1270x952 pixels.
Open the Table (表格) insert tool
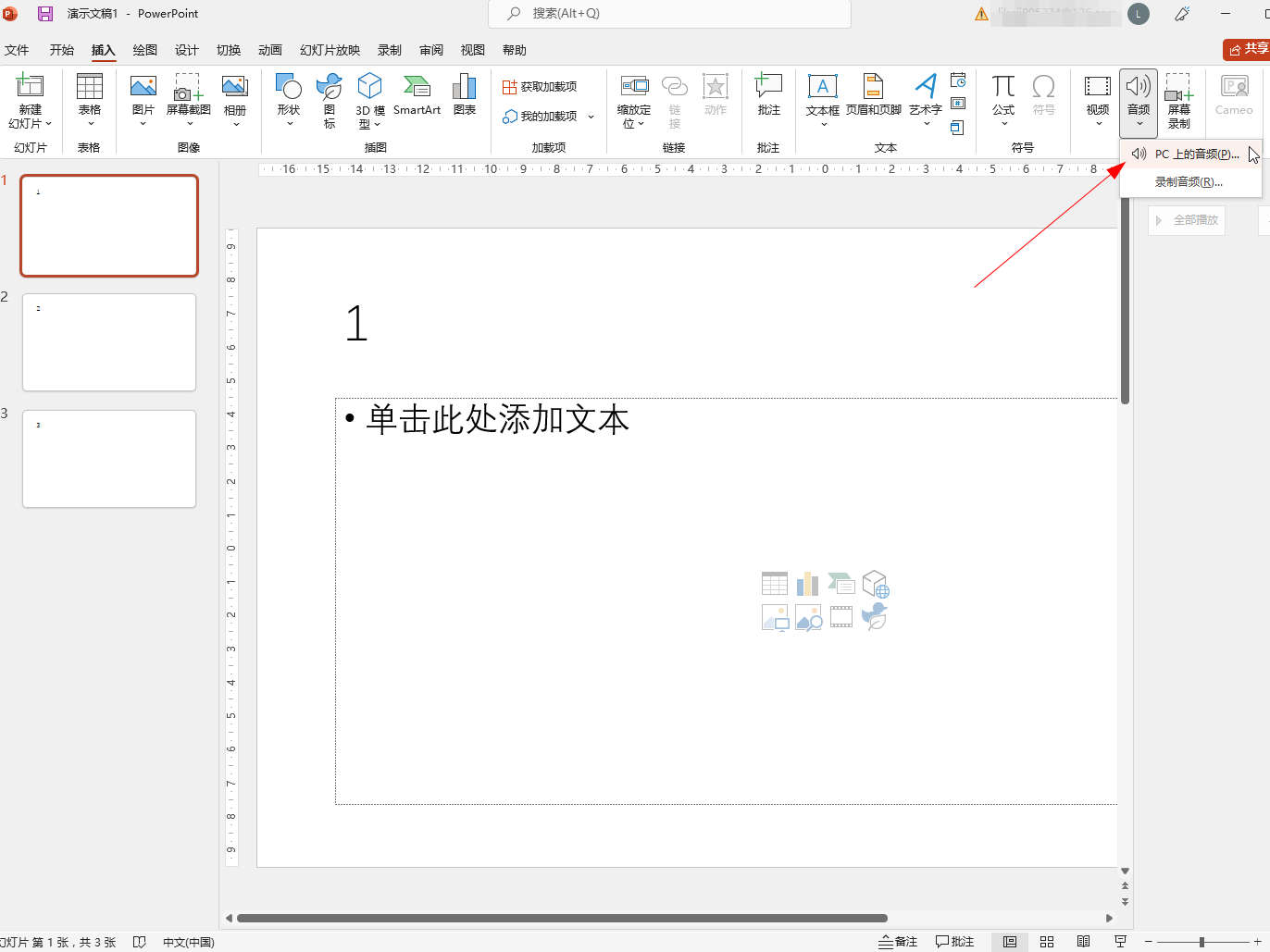[89, 101]
